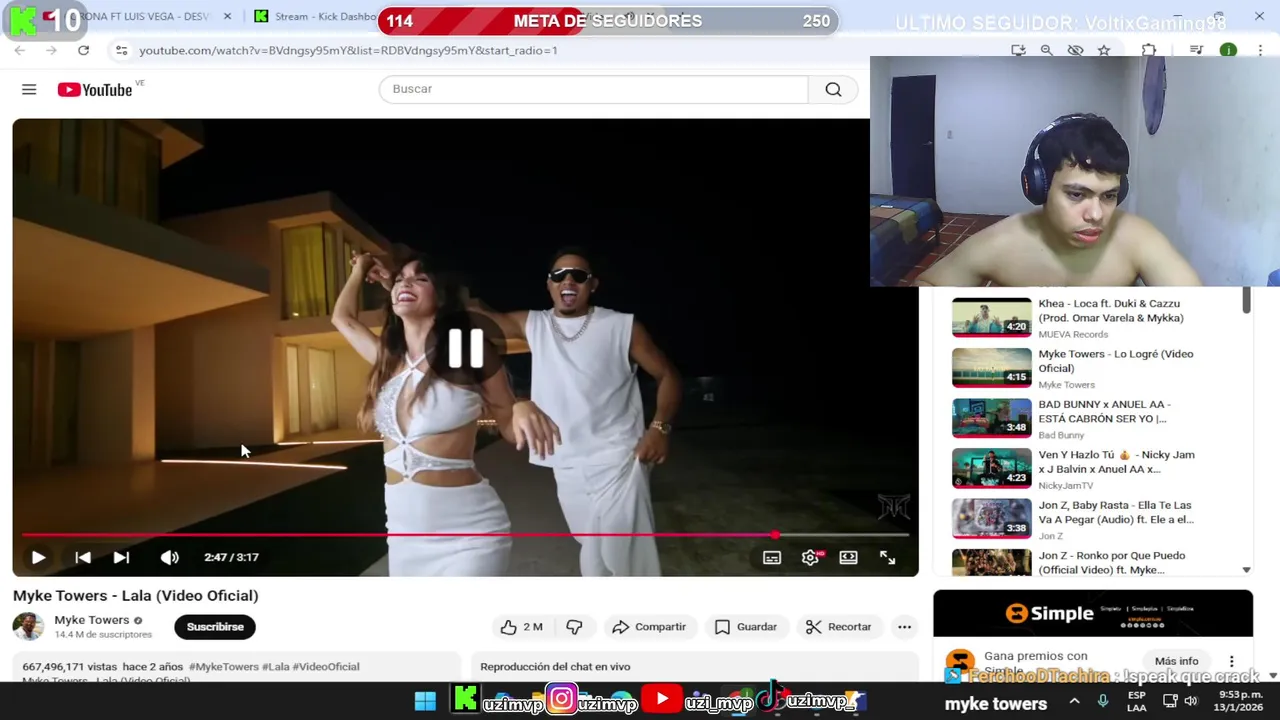Show hidden system tray icons chevron

coord(1074,701)
